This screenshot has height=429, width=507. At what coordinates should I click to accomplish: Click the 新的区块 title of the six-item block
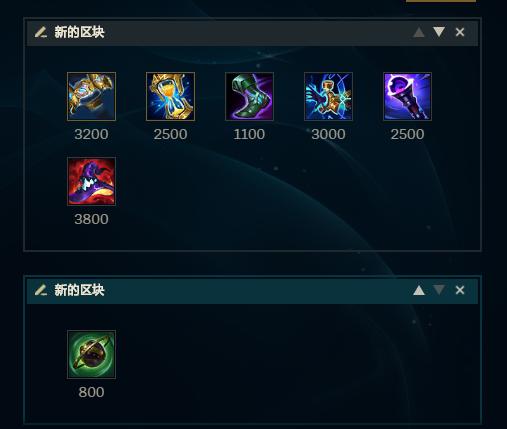pyautogui.click(x=79, y=32)
